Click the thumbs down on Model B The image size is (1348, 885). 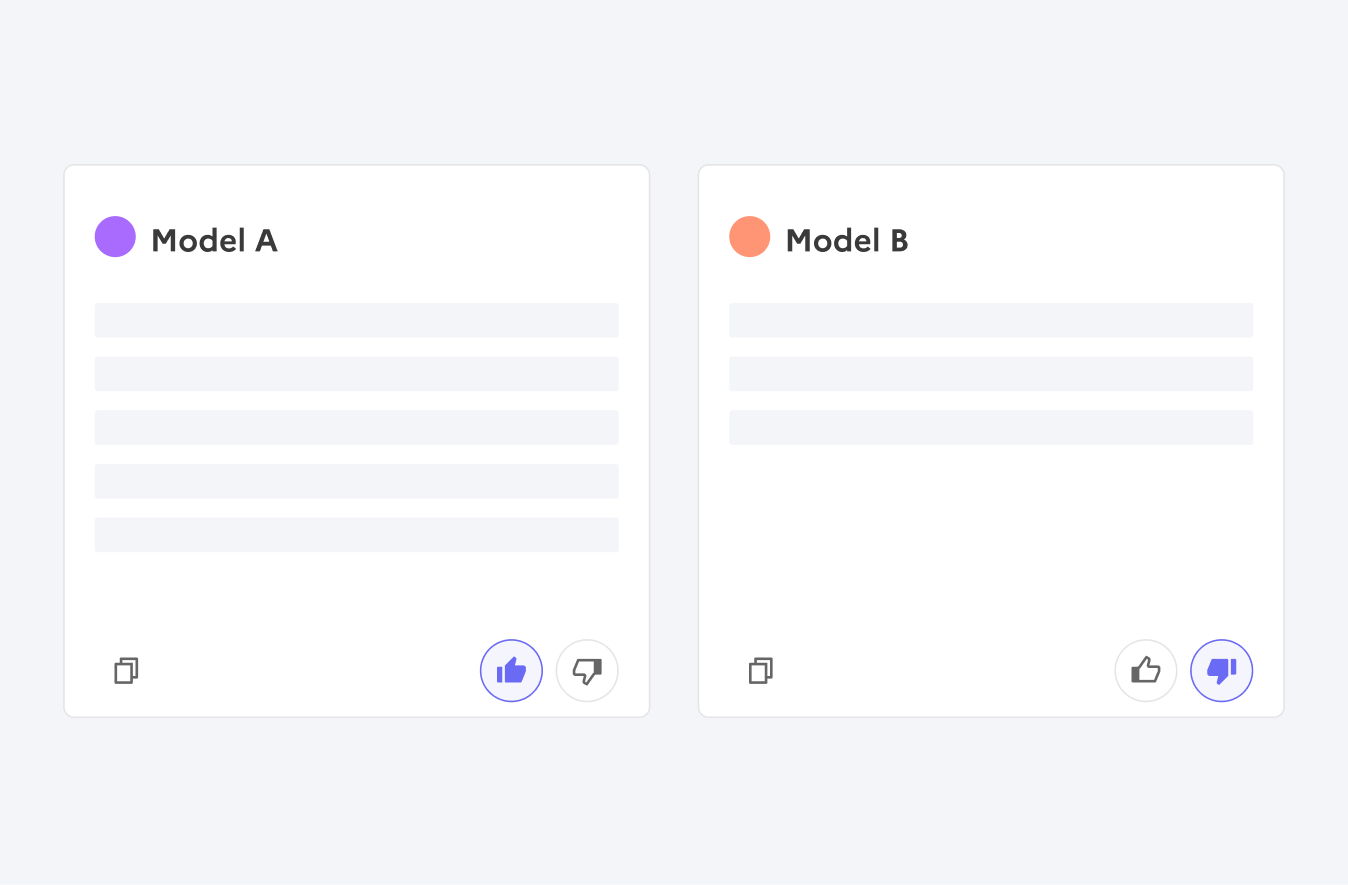pyautogui.click(x=1221, y=670)
